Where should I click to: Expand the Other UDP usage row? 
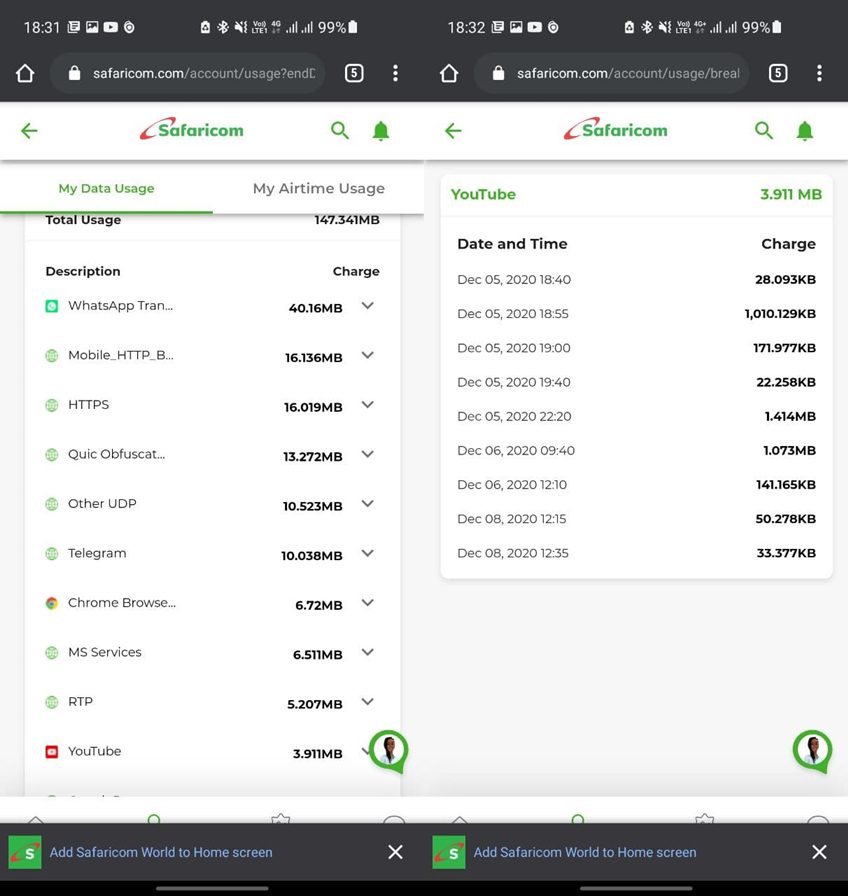(x=367, y=503)
